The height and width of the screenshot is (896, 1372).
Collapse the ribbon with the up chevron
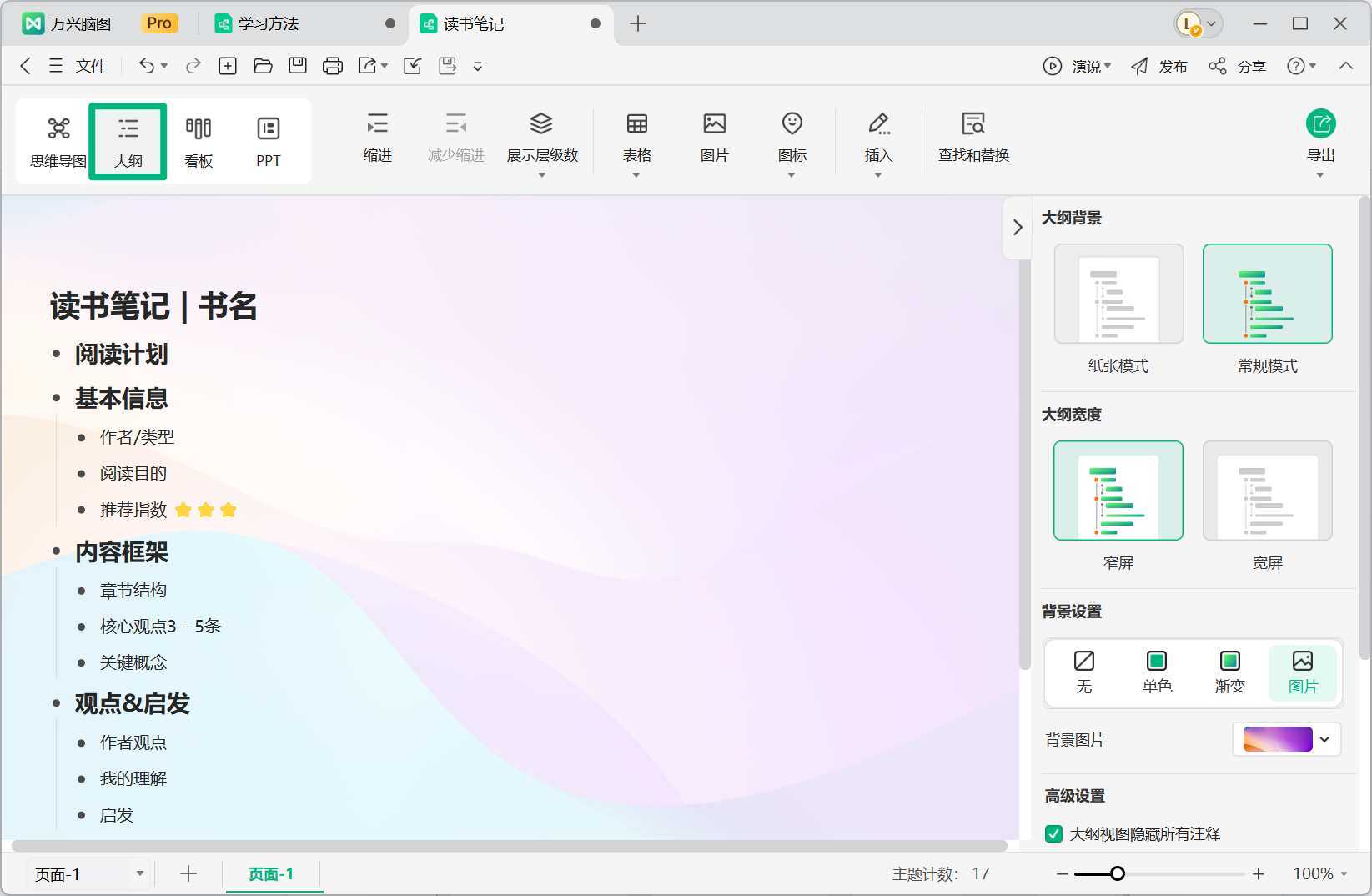[1346, 66]
